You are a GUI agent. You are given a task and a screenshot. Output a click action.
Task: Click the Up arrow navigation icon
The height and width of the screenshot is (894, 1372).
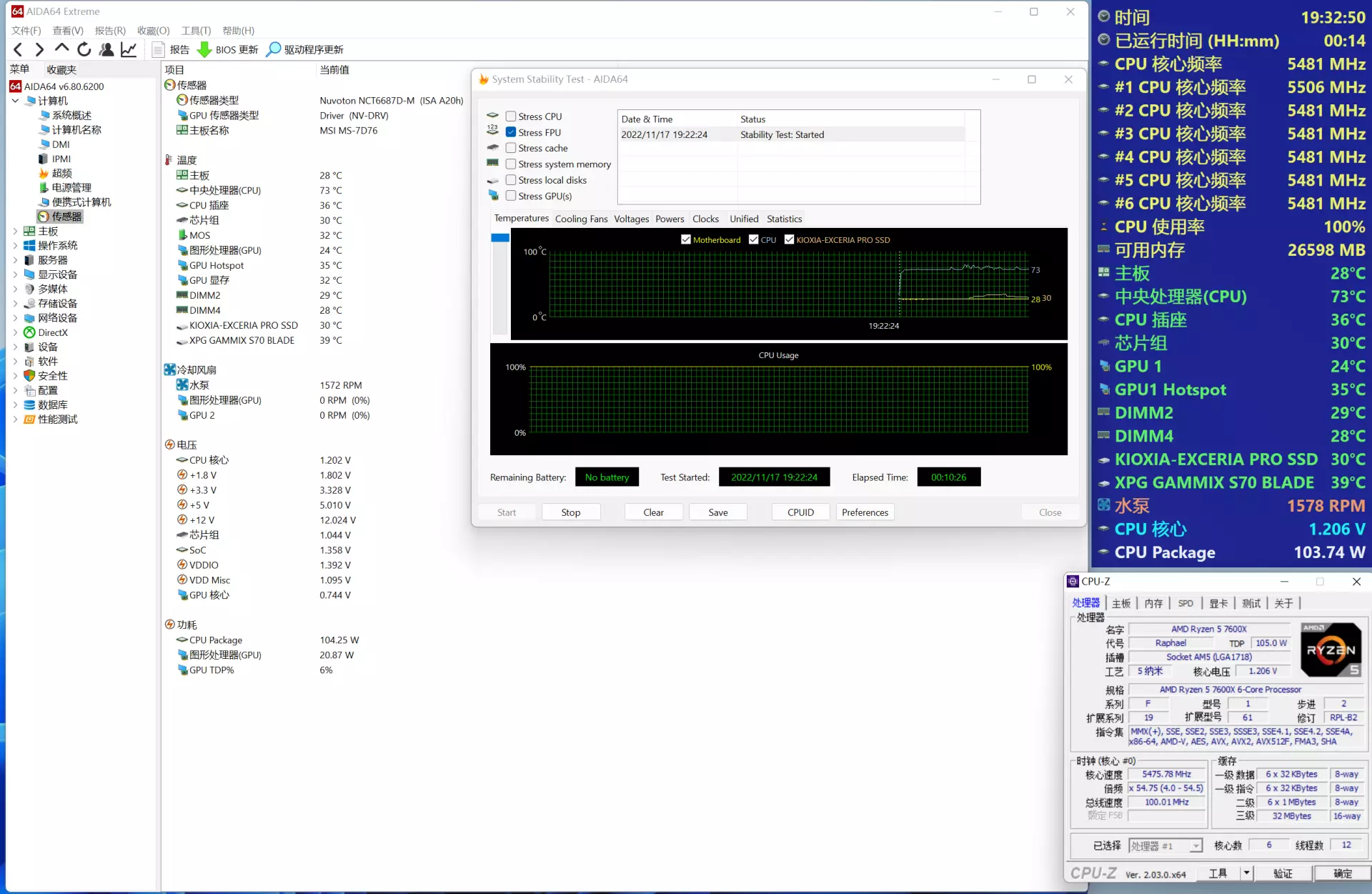pyautogui.click(x=62, y=49)
